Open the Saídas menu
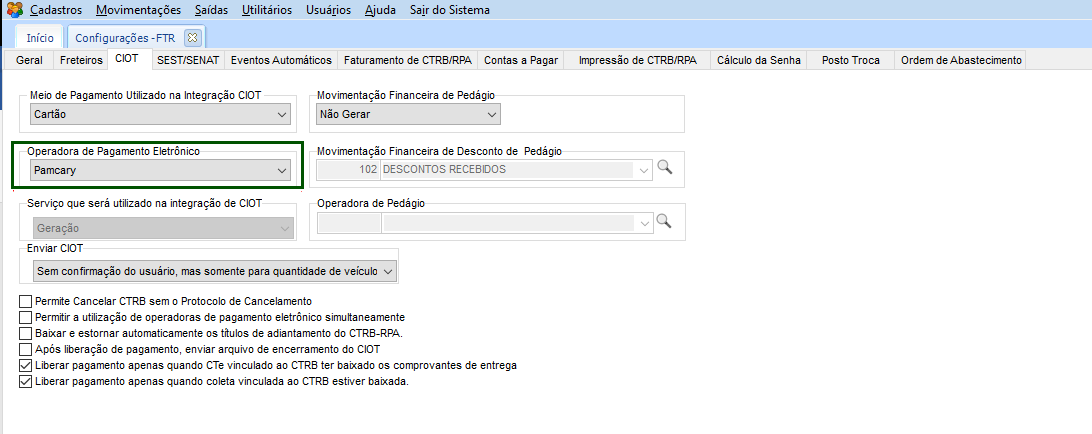1092x434 pixels. pyautogui.click(x=212, y=10)
